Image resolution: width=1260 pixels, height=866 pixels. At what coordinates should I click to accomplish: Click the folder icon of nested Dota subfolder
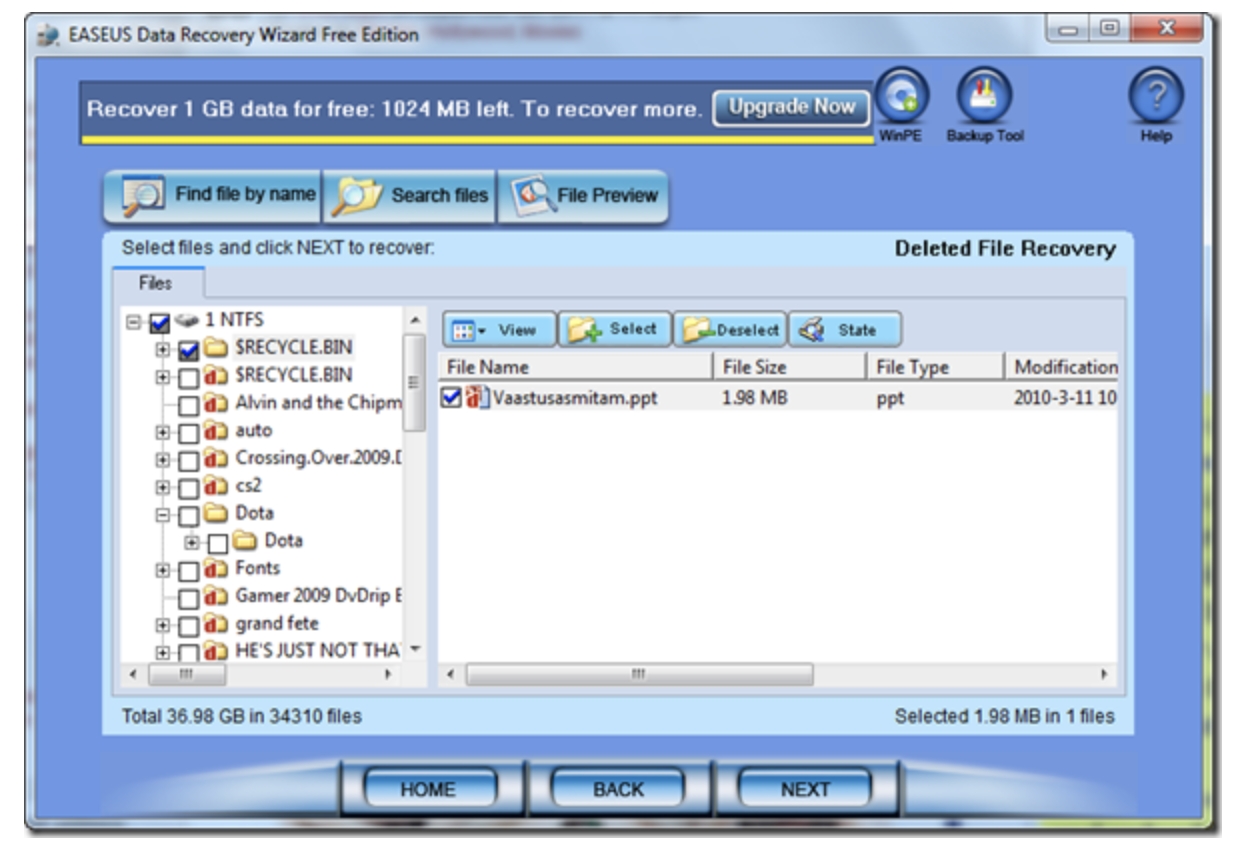click(x=246, y=542)
